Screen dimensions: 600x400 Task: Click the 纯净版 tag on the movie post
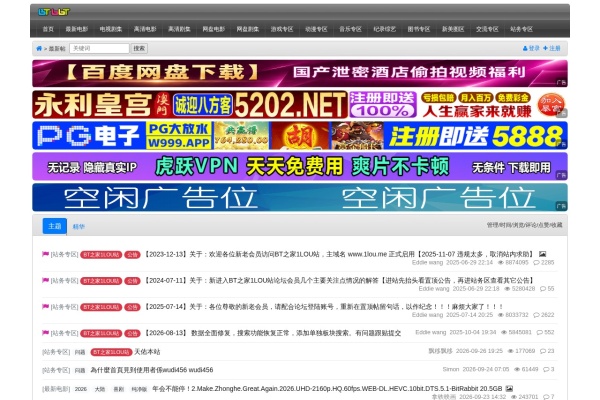coord(139,389)
